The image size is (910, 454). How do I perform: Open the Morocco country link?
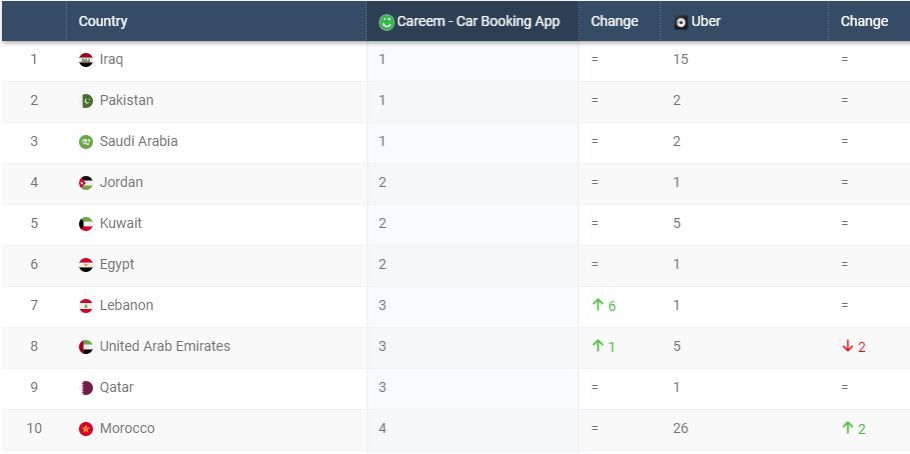(127, 428)
